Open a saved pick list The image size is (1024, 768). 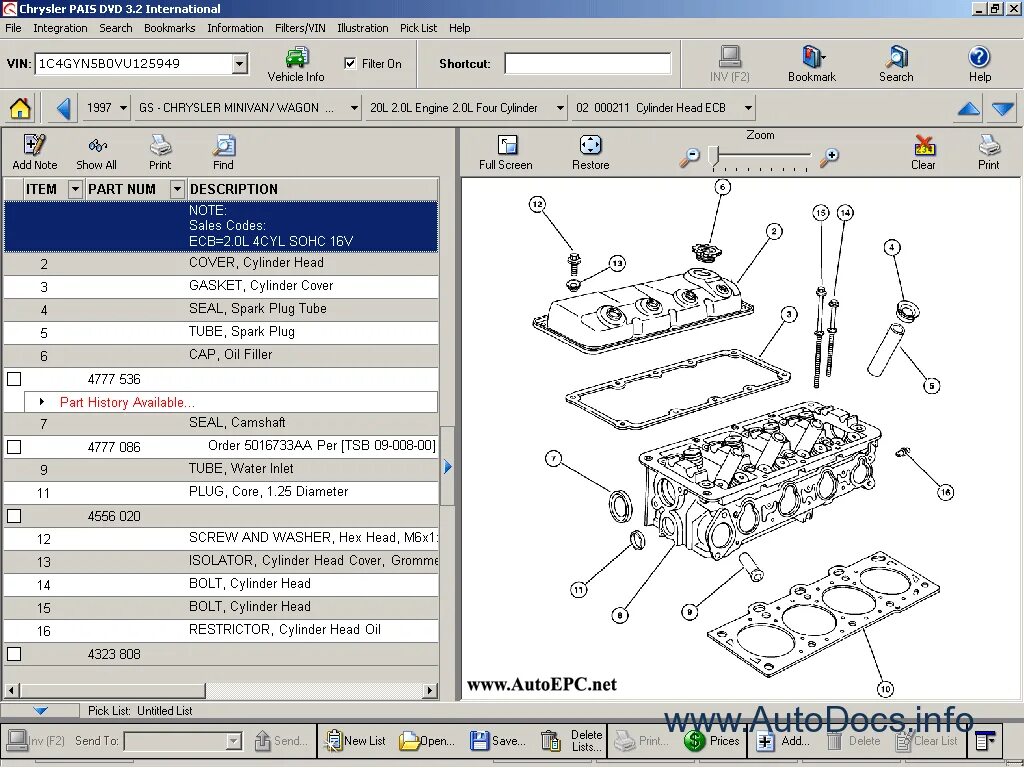(x=427, y=741)
